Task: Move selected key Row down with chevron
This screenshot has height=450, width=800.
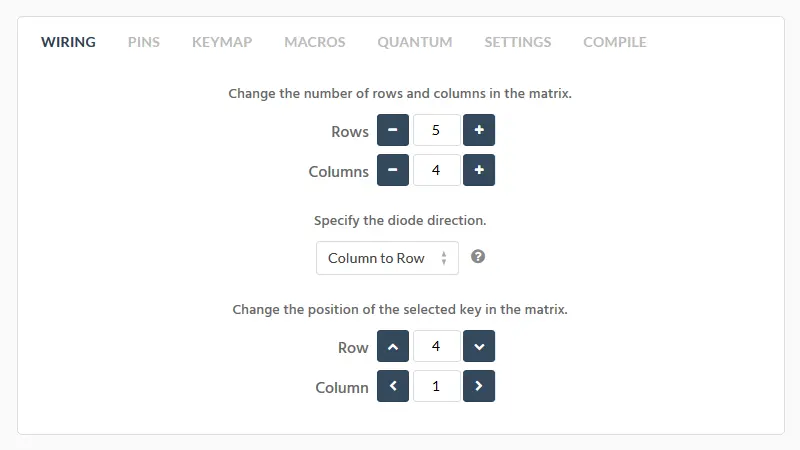Action: point(479,346)
